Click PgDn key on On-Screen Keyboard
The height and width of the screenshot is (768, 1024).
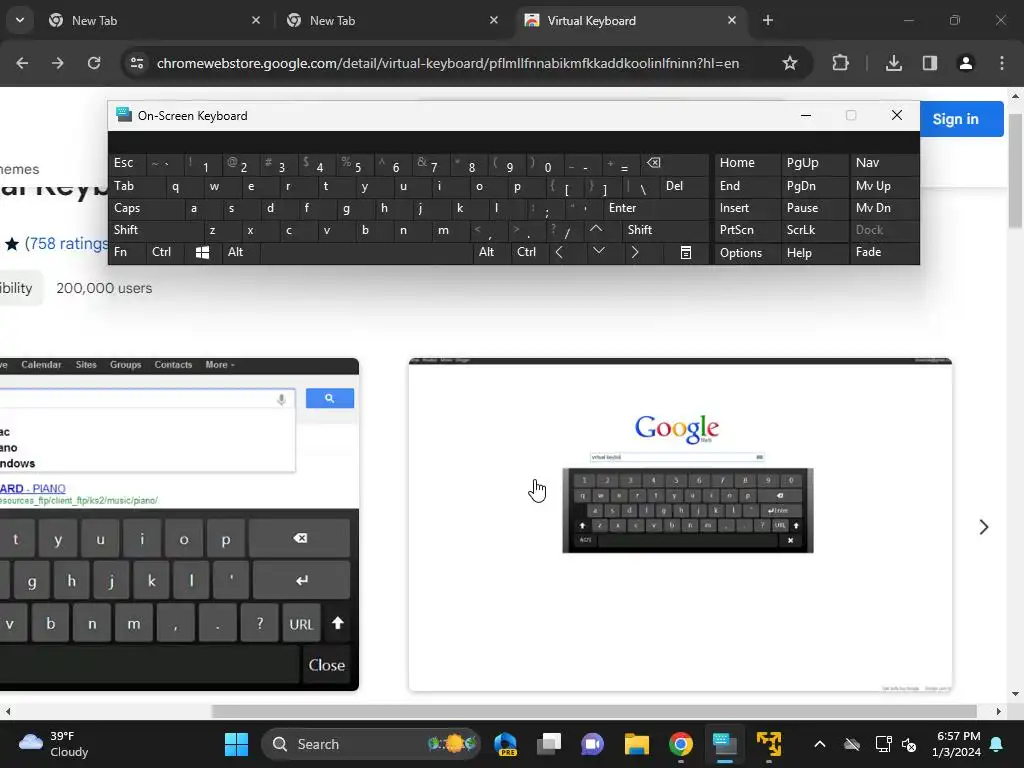click(x=814, y=186)
